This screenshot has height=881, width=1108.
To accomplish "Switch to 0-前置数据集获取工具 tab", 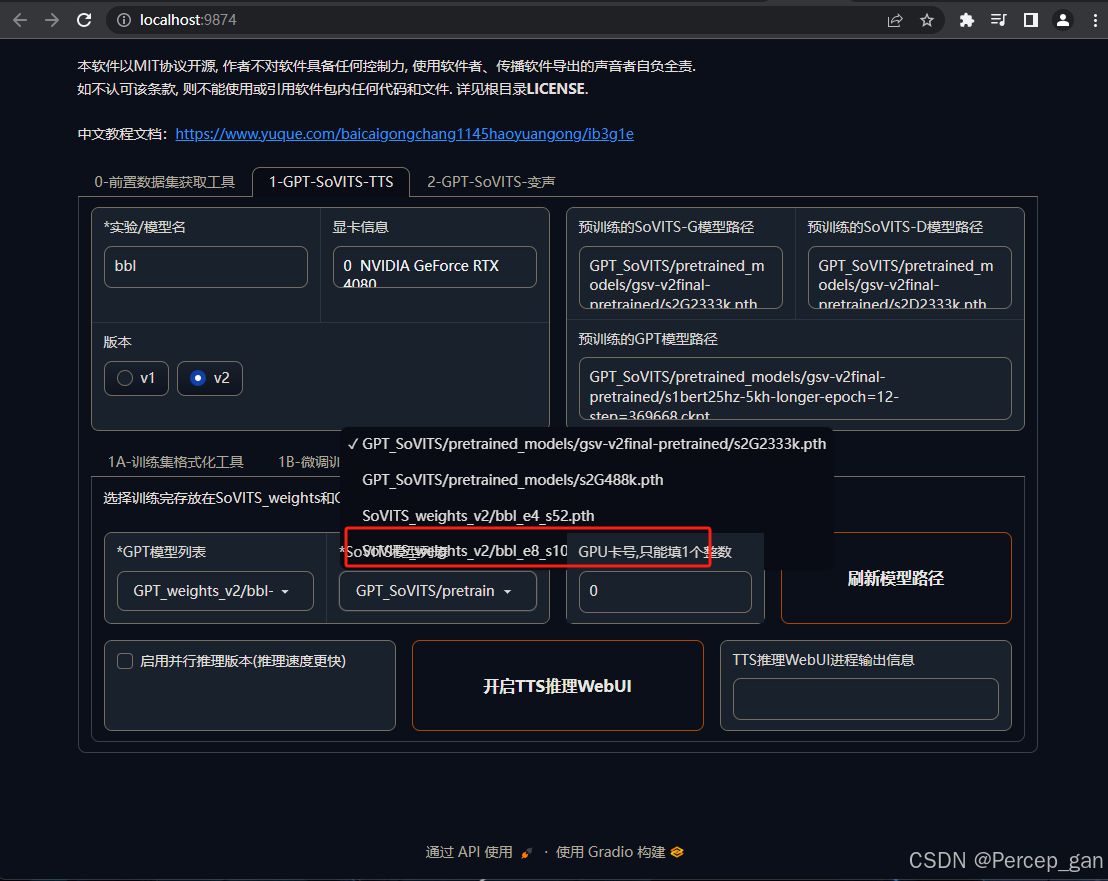I will coord(165,182).
